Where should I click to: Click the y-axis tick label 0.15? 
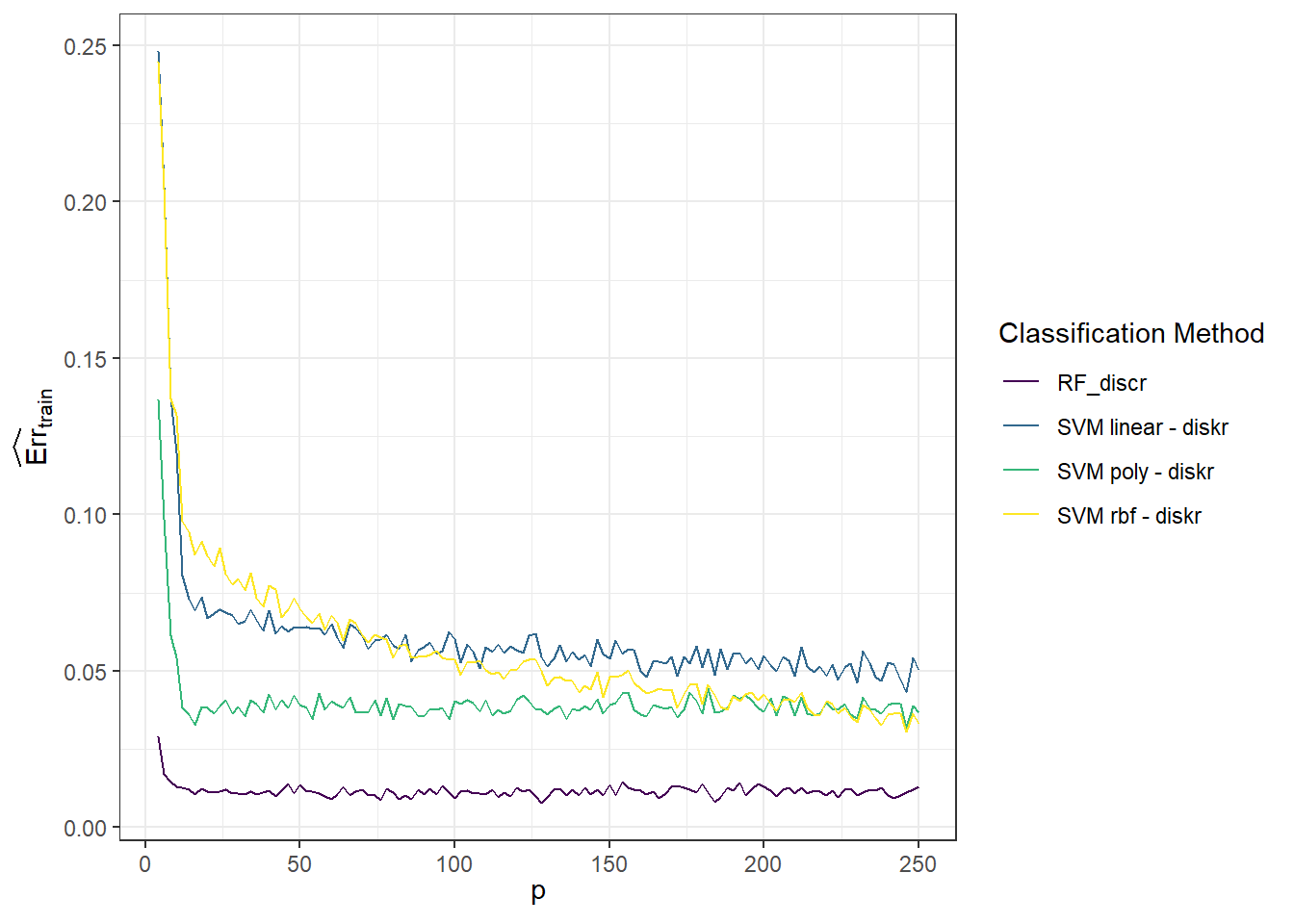point(86,359)
